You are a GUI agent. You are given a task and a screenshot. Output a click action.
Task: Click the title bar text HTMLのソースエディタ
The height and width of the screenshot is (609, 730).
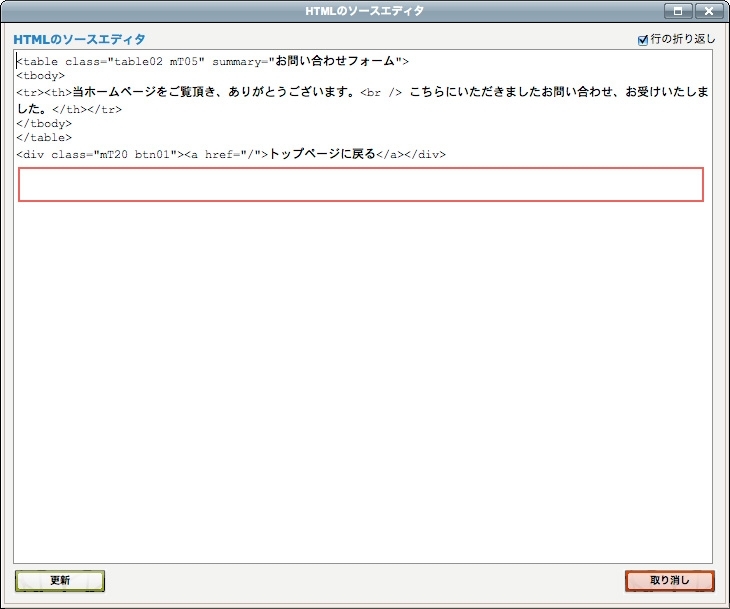365,11
